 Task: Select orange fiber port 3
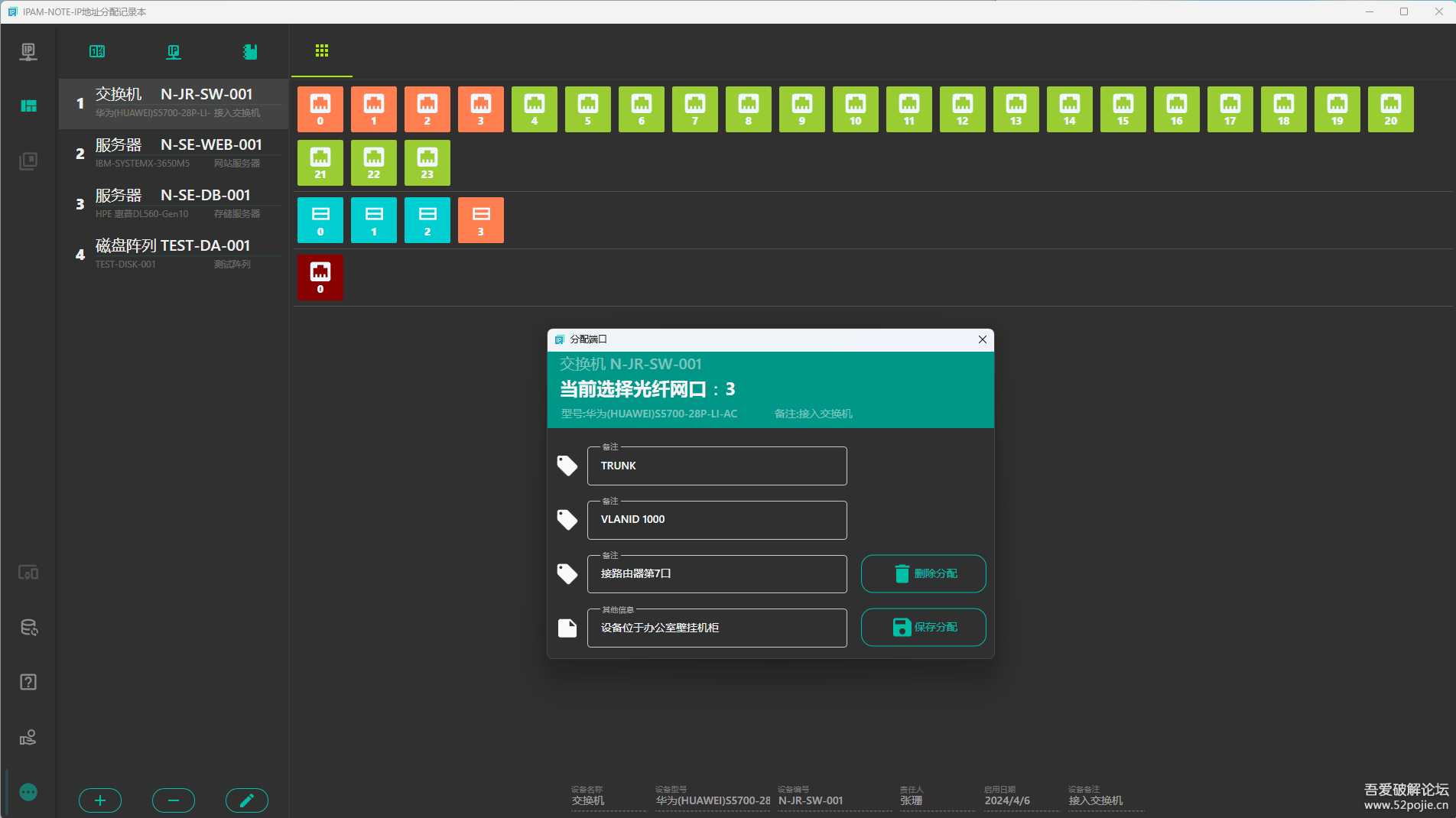click(x=481, y=220)
